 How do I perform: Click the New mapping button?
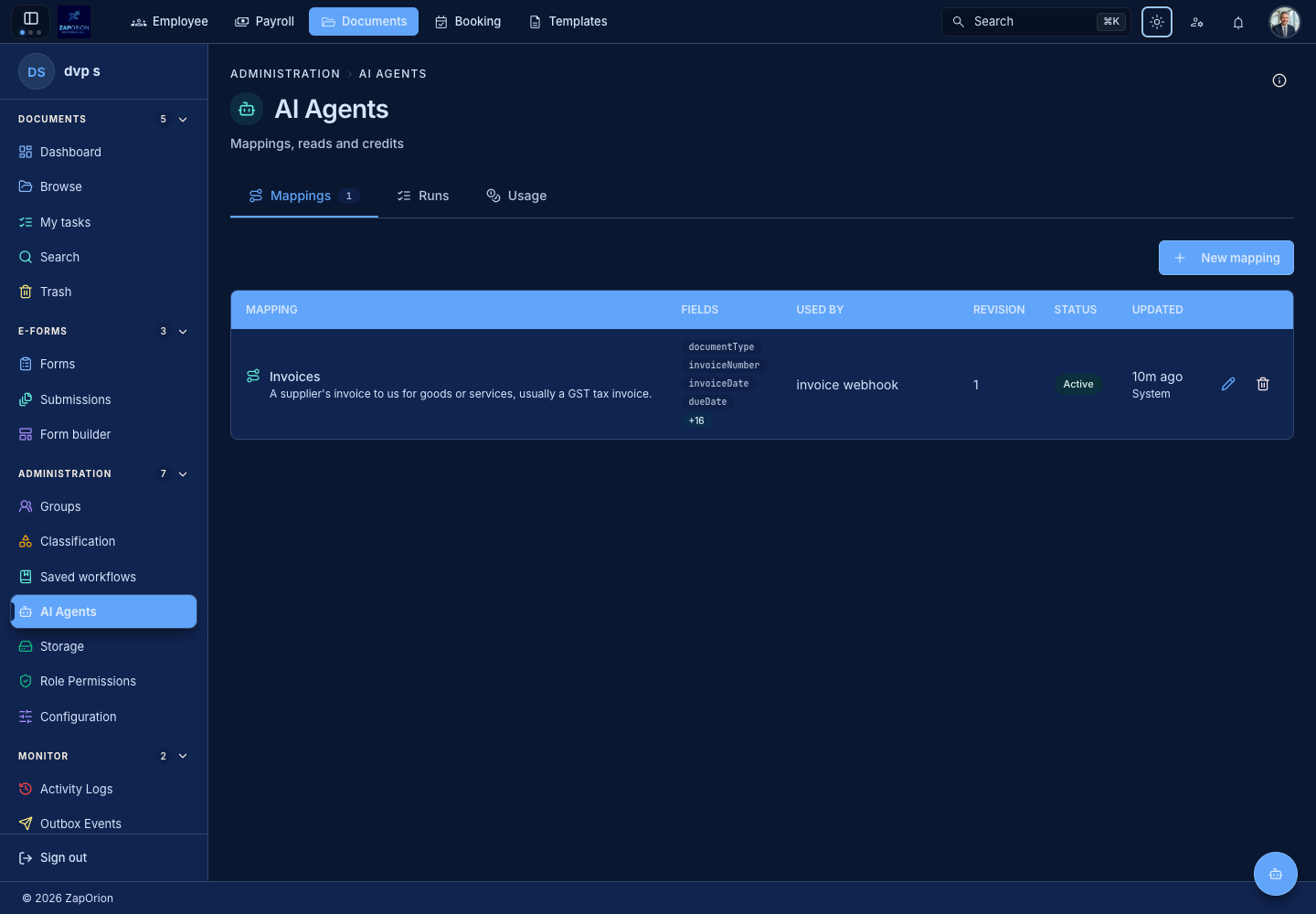1226,258
